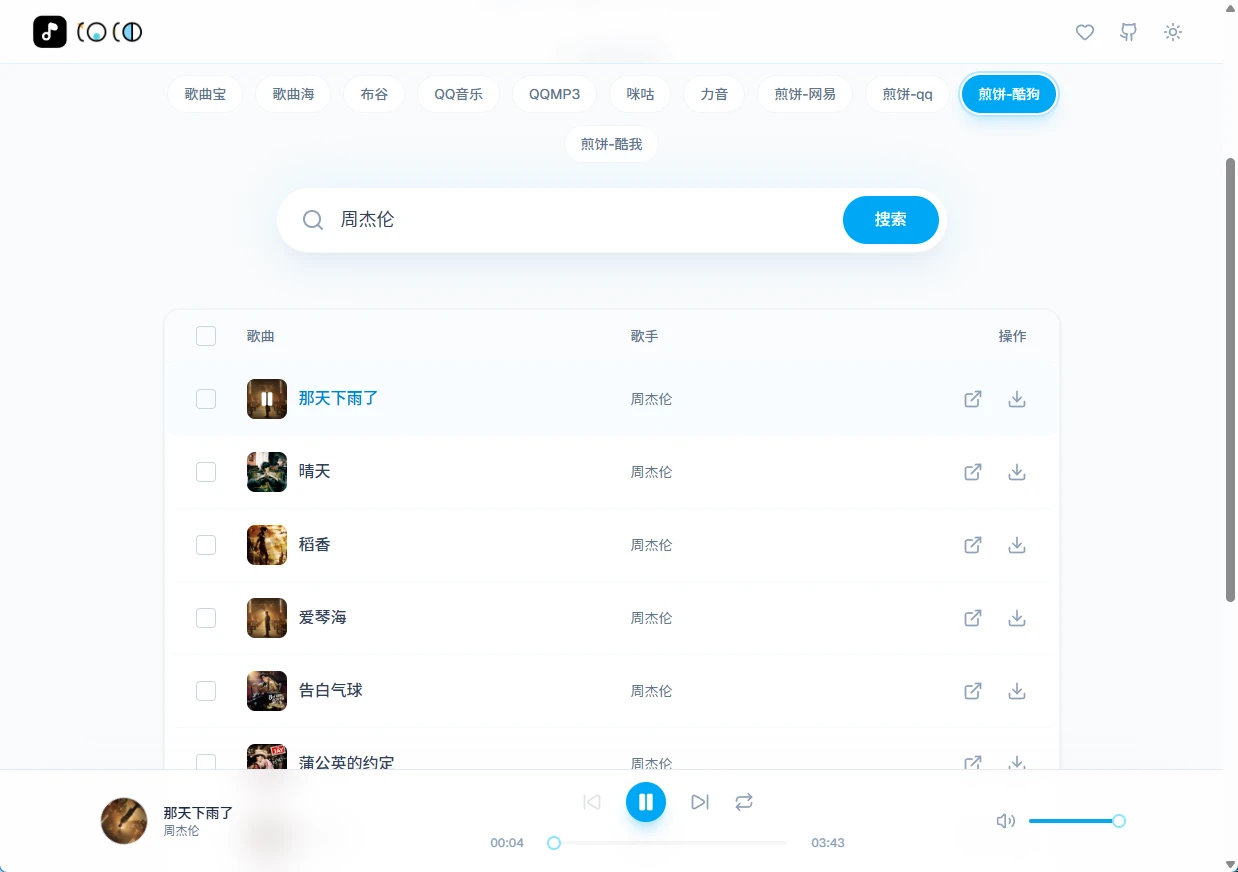
Task: Check the box for 爱琴海
Action: coord(206,618)
